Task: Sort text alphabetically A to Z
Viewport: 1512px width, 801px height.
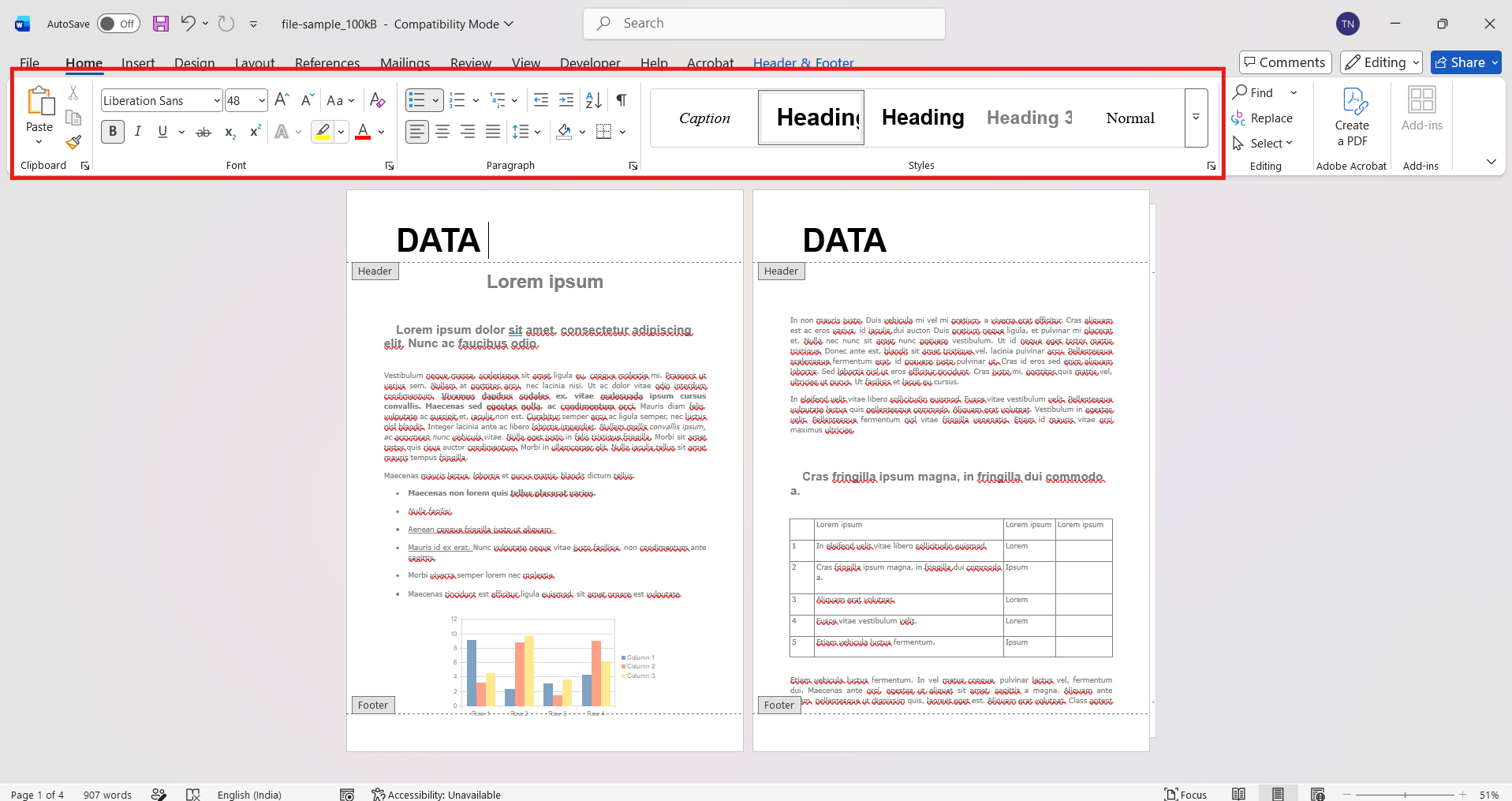Action: 594,100
